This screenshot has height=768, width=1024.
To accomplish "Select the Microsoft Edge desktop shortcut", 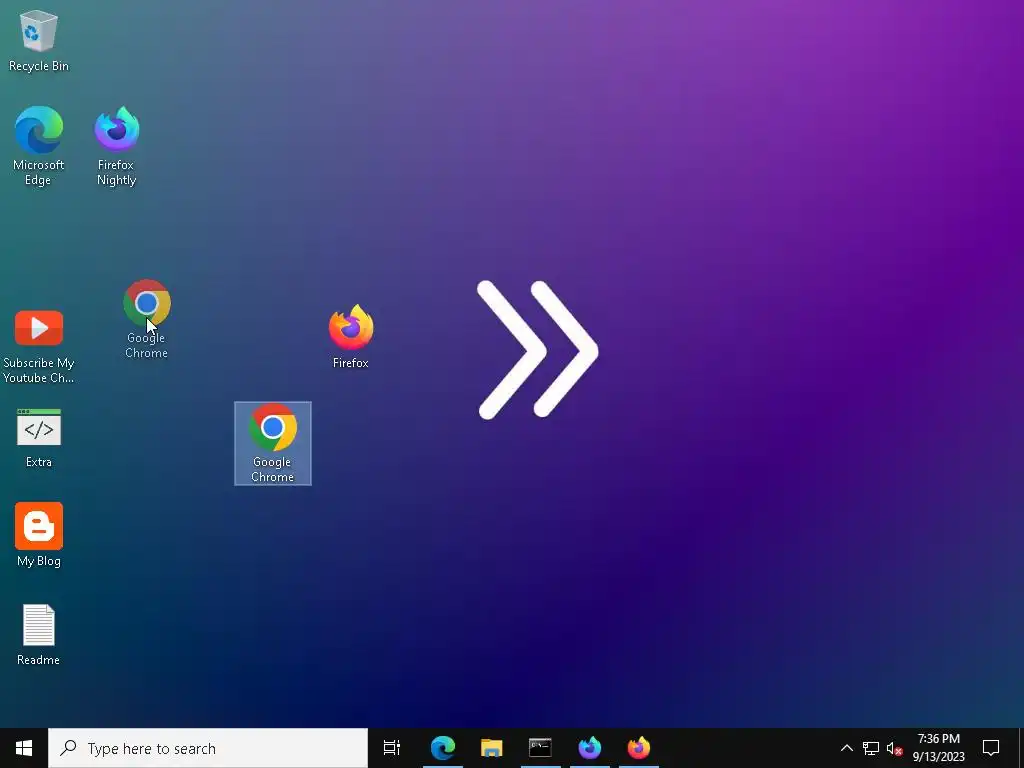I will click(39, 146).
